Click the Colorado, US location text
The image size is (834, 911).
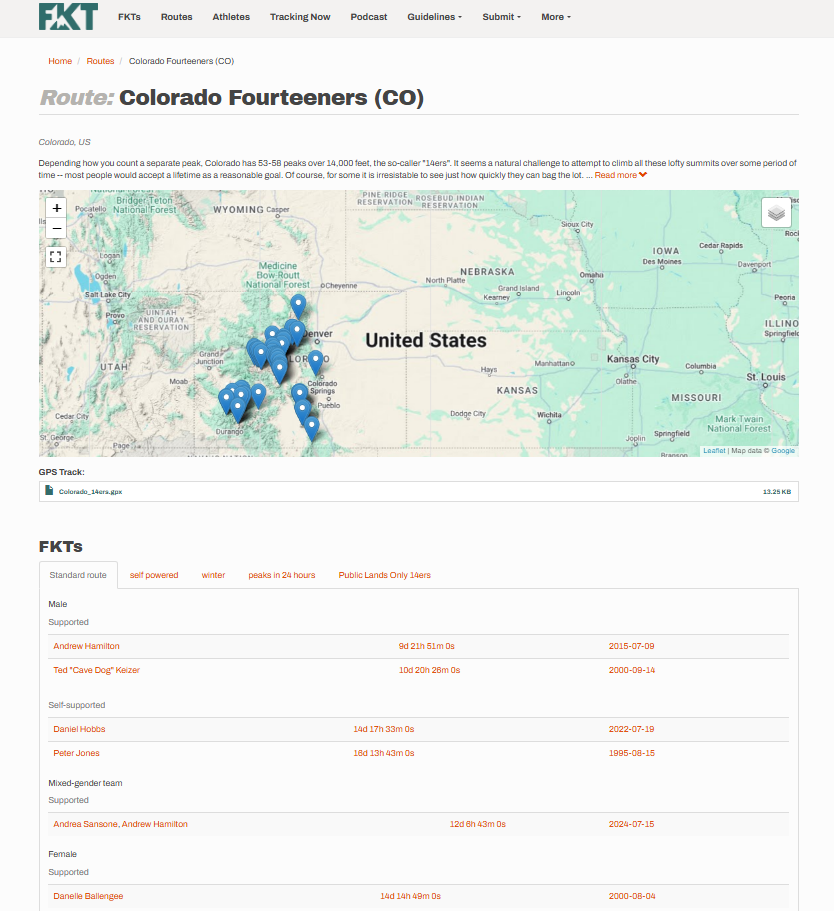pos(65,142)
